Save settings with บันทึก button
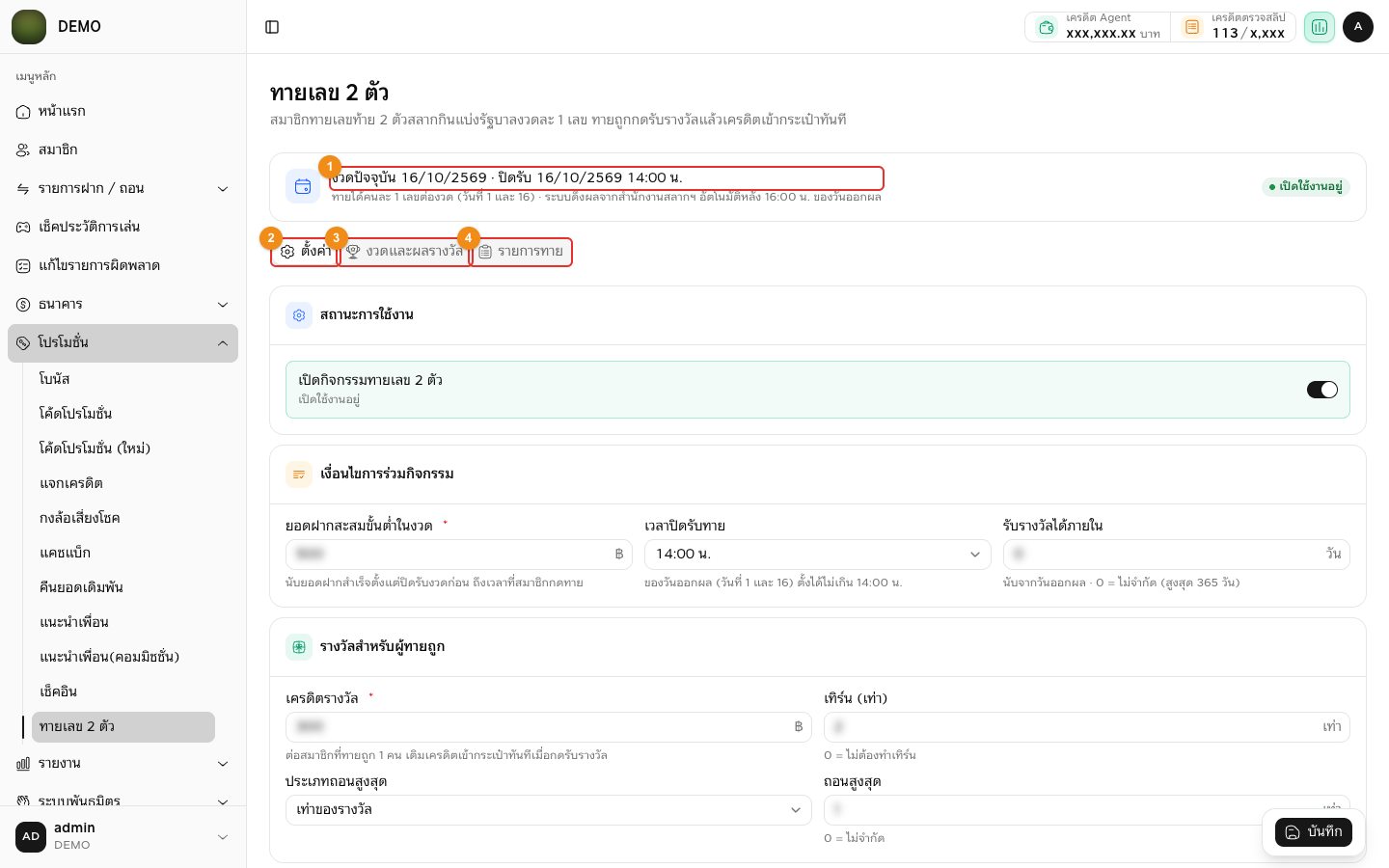This screenshot has height=868, width=1389. pos(1314,832)
